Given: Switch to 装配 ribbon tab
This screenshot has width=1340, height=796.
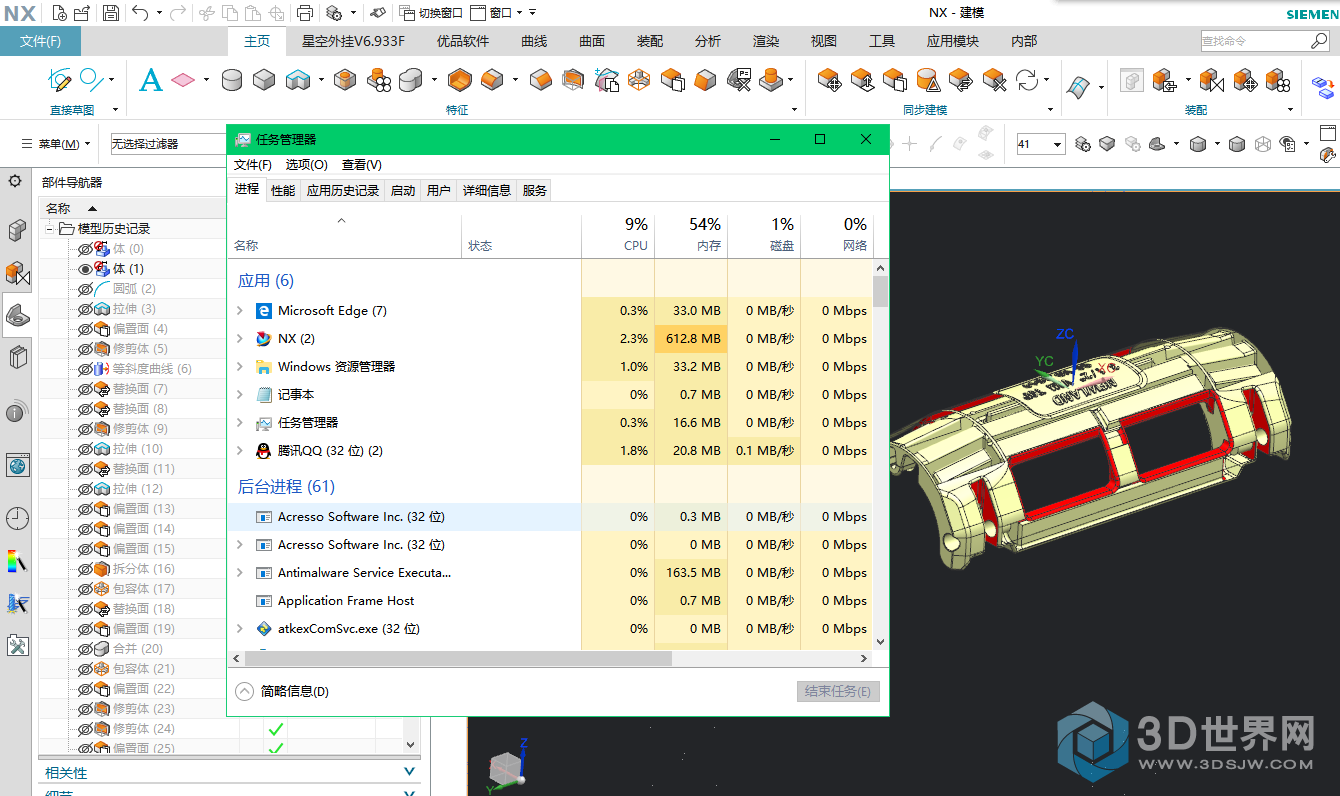Looking at the screenshot, I should (650, 41).
